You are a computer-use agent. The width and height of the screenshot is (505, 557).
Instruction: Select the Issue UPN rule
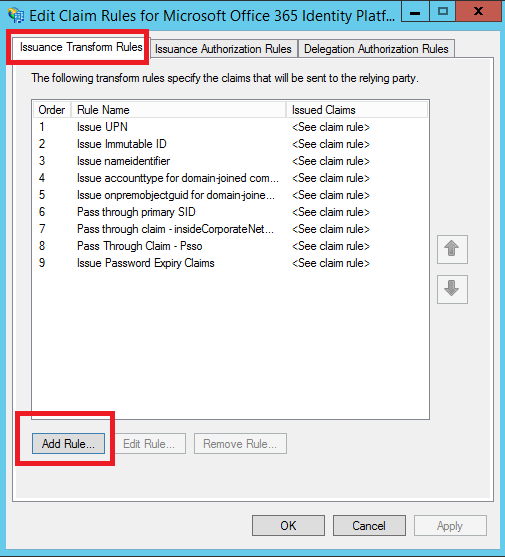click(230, 127)
